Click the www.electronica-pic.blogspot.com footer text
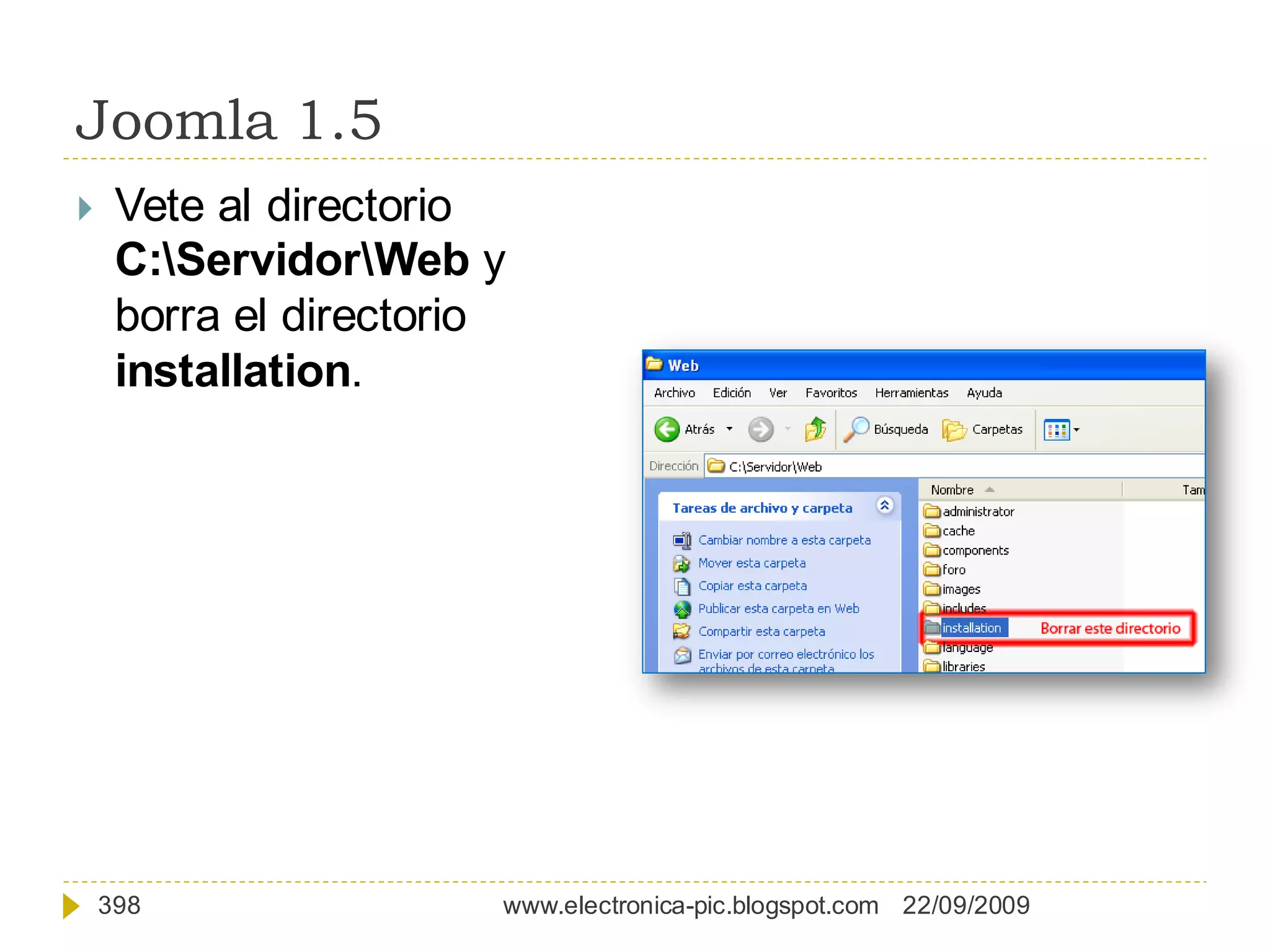Image resolution: width=1270 pixels, height=952 pixels. coord(691,906)
